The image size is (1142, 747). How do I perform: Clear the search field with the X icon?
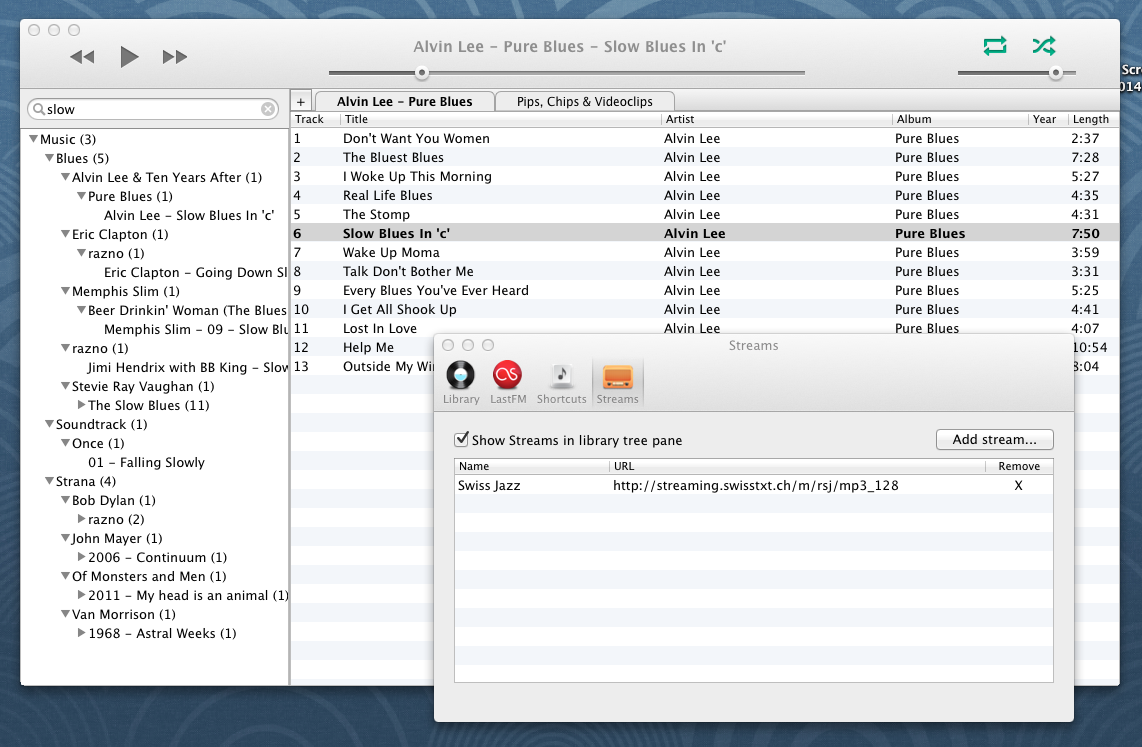coord(268,109)
